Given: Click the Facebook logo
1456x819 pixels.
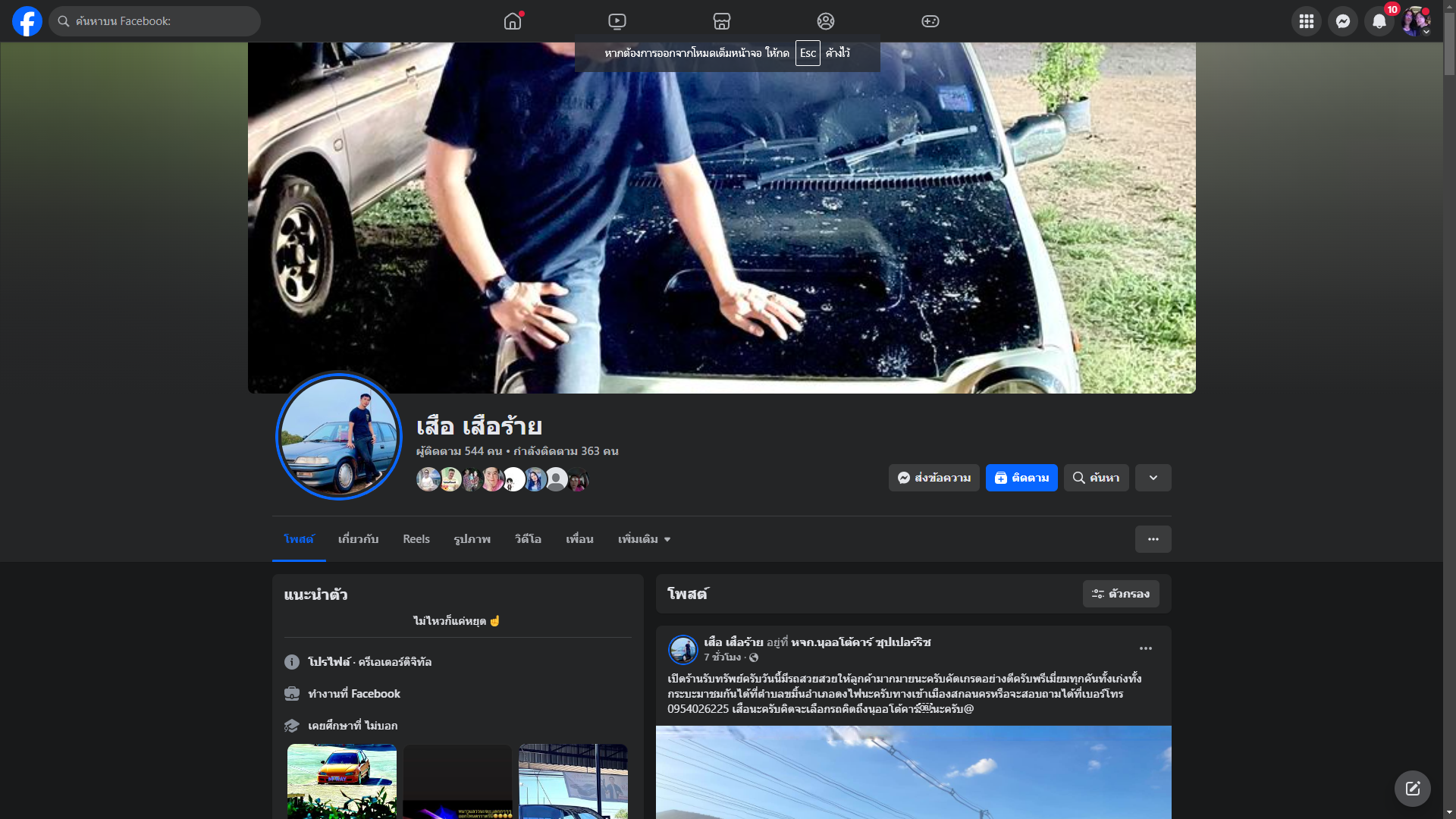Looking at the screenshot, I should pos(27,21).
